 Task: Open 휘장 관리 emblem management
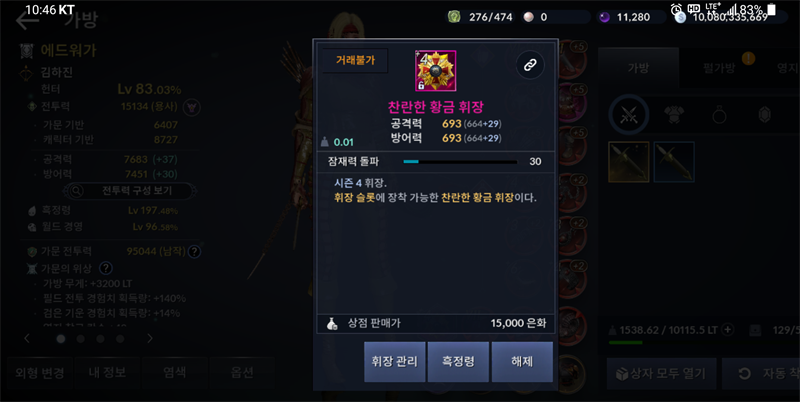tap(394, 362)
